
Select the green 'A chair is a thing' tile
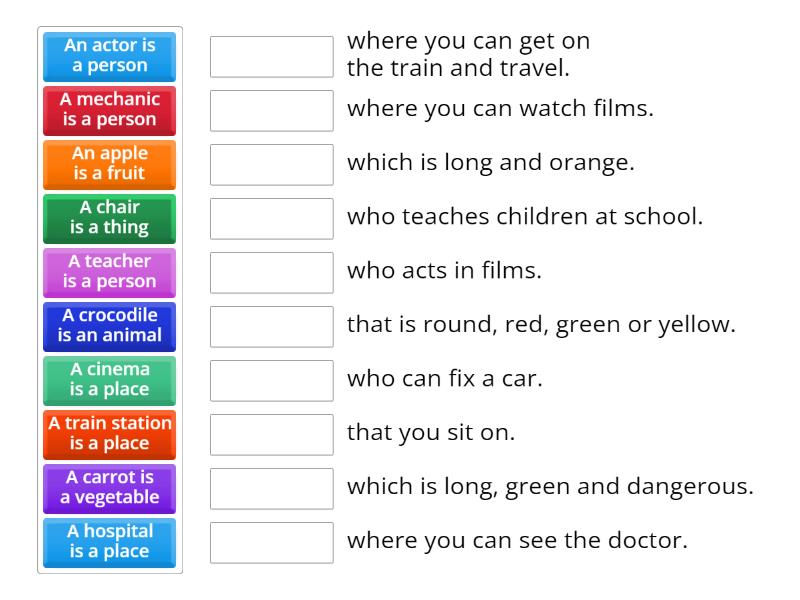pyautogui.click(x=109, y=219)
